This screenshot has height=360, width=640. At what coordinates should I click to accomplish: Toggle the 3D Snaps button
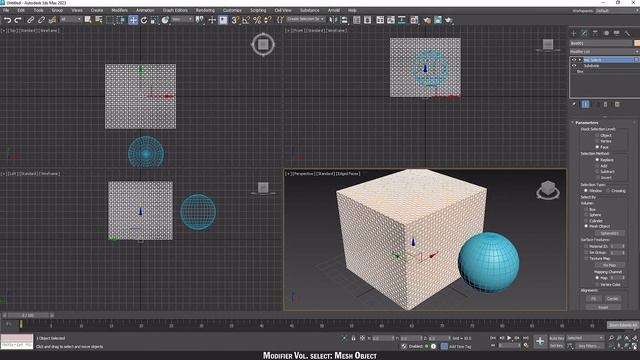pyautogui.click(x=235, y=20)
